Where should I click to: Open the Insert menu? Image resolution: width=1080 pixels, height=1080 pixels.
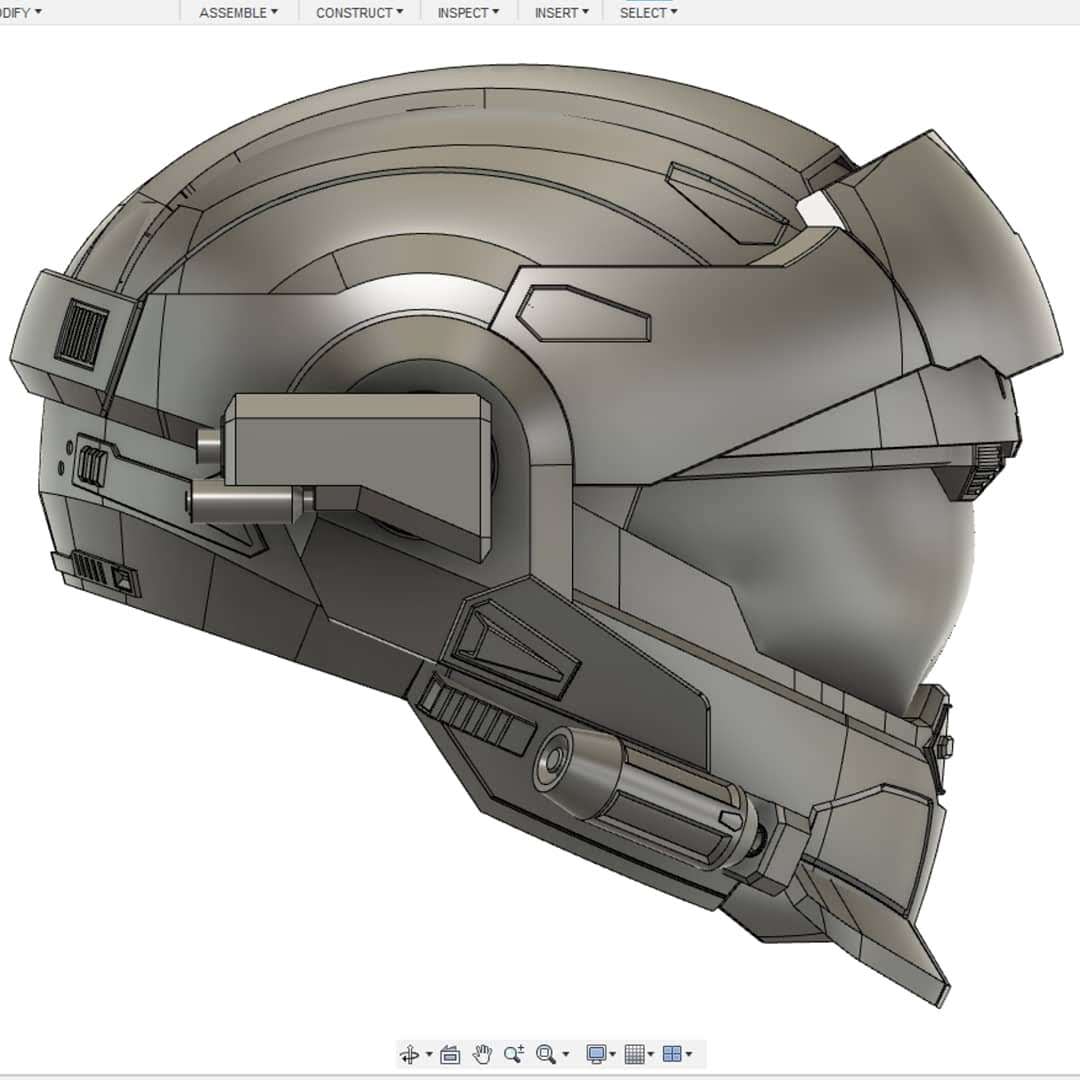point(561,12)
